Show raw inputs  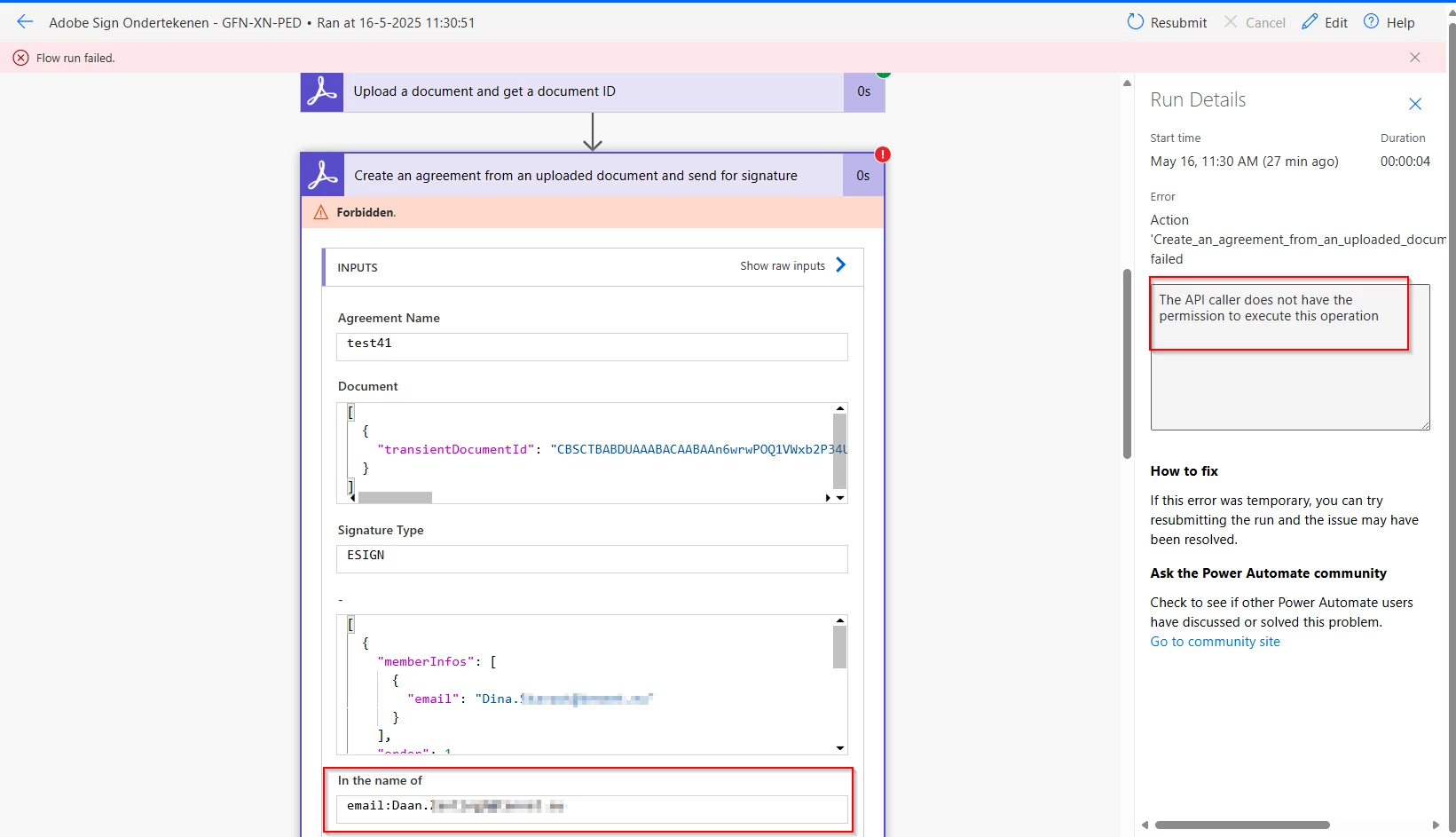coord(783,265)
